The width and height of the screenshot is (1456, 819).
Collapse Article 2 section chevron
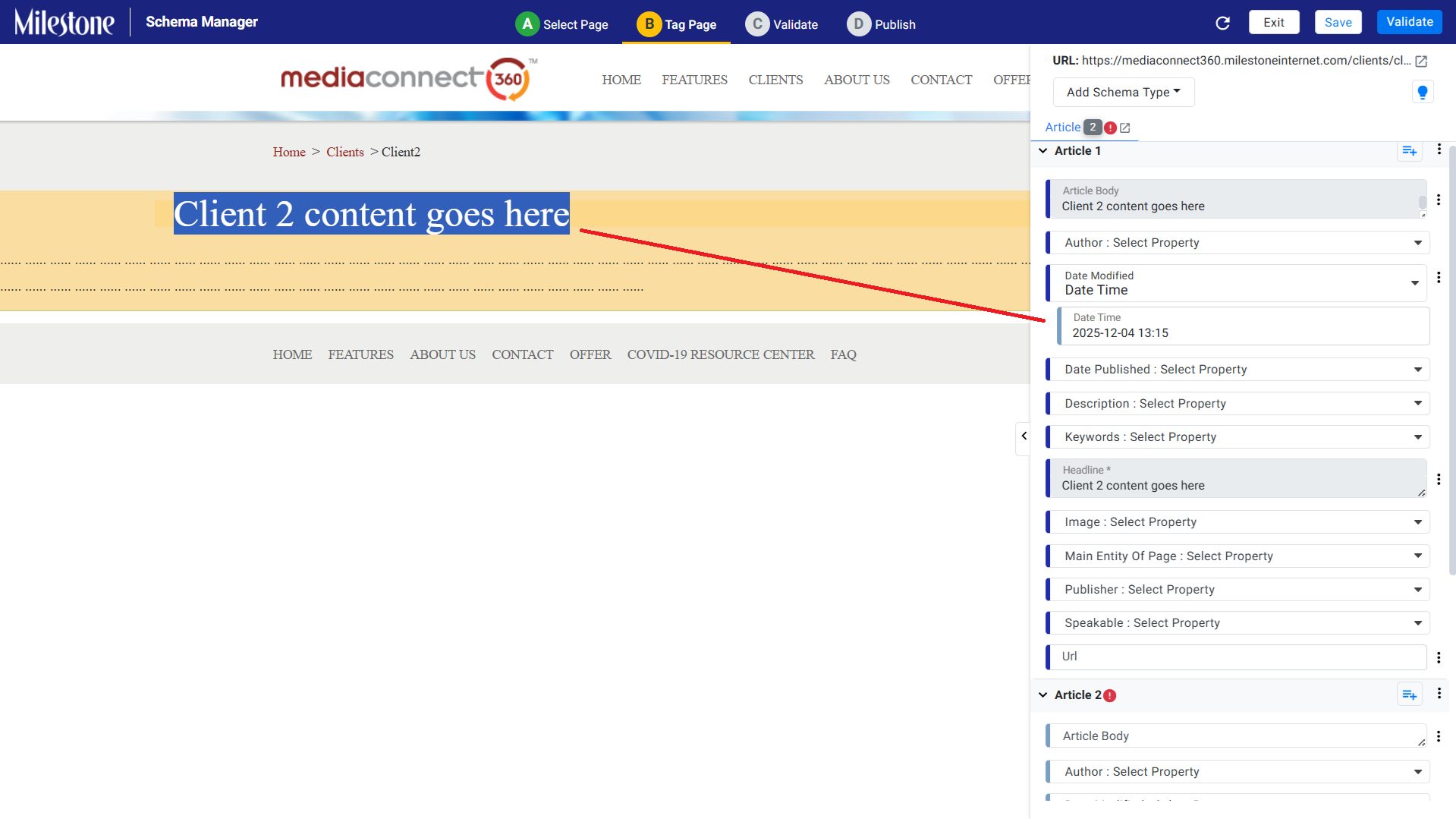click(1042, 695)
